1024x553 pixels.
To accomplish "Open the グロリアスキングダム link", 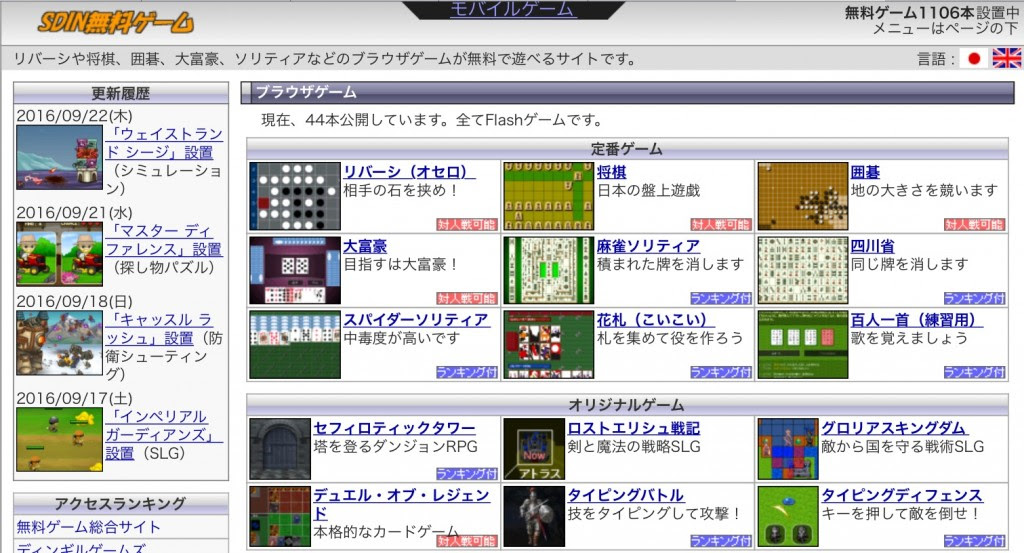I will coord(894,428).
